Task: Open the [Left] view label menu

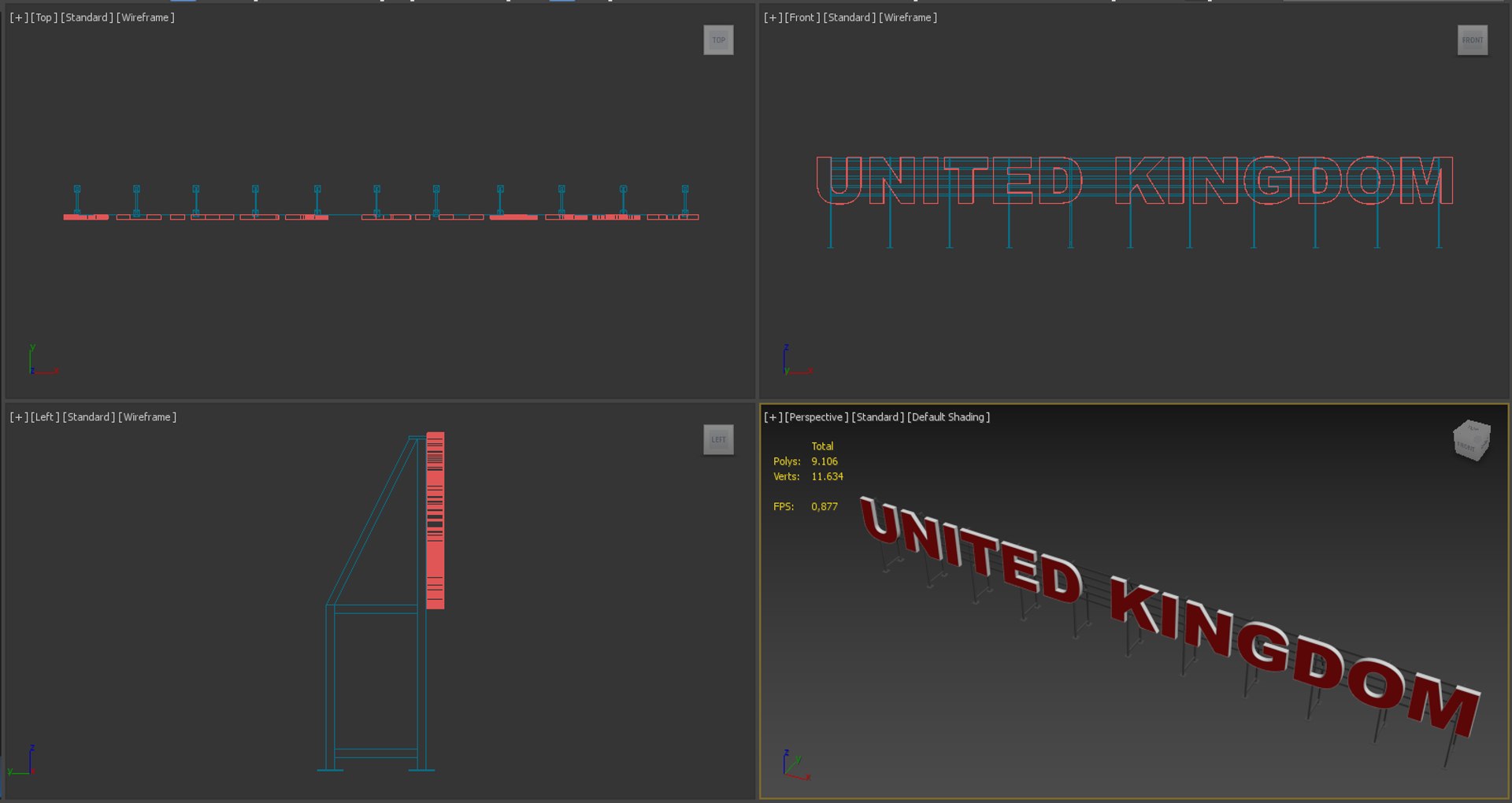Action: pyautogui.click(x=45, y=417)
